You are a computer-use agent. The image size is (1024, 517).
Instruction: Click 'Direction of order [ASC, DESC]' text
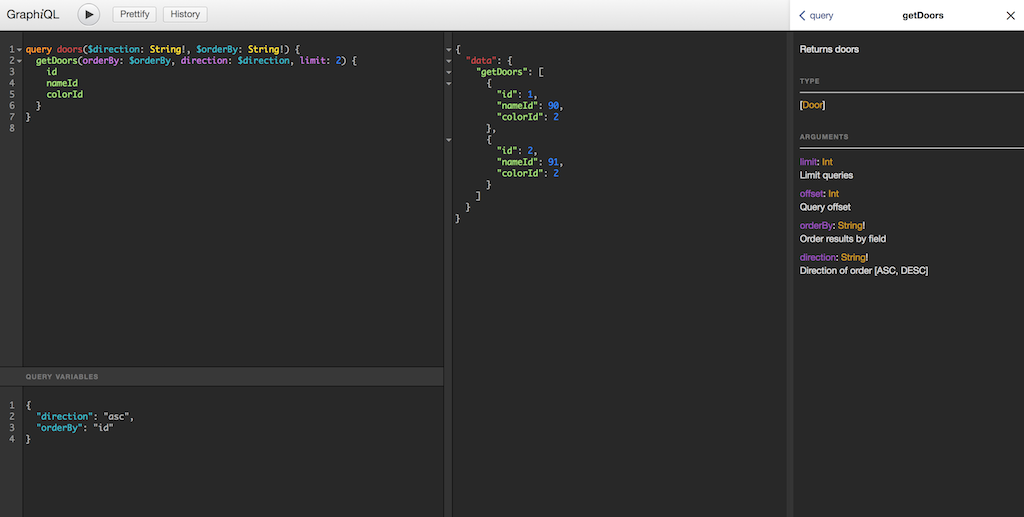pyautogui.click(x=864, y=271)
